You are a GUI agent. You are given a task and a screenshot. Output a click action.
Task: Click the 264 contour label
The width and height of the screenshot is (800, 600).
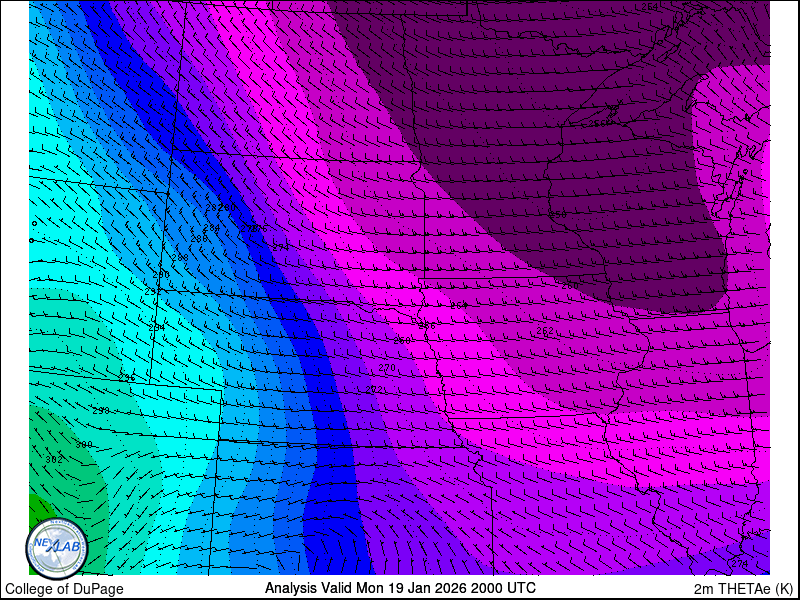pos(459,305)
